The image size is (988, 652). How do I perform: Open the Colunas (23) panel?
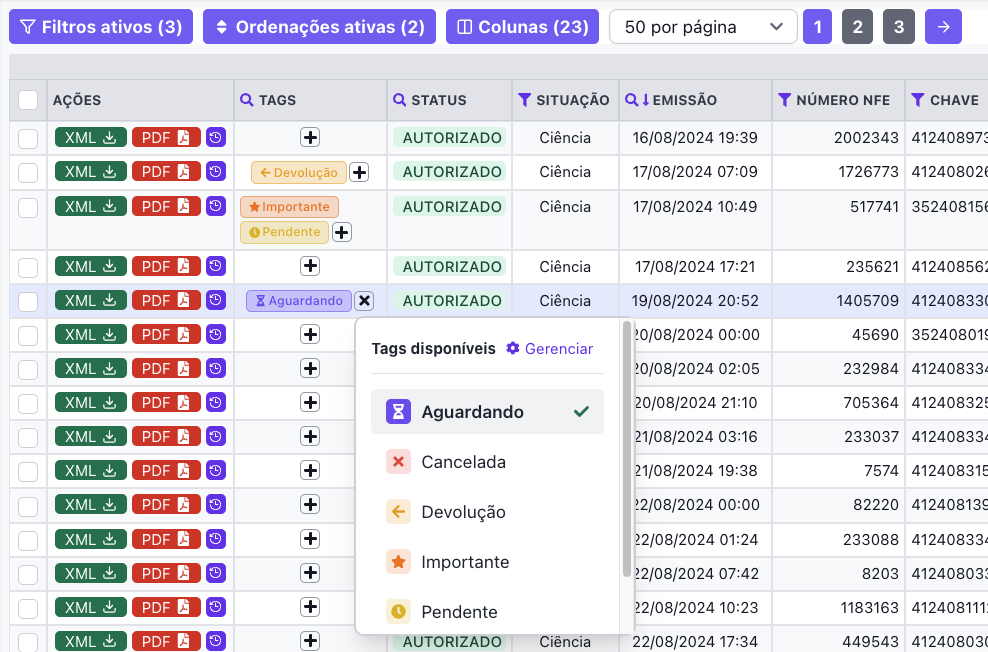click(522, 26)
